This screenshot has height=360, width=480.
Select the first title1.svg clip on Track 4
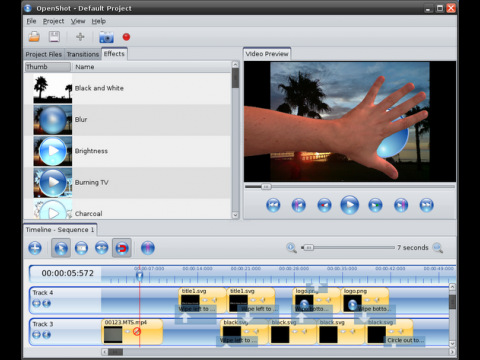(x=203, y=300)
